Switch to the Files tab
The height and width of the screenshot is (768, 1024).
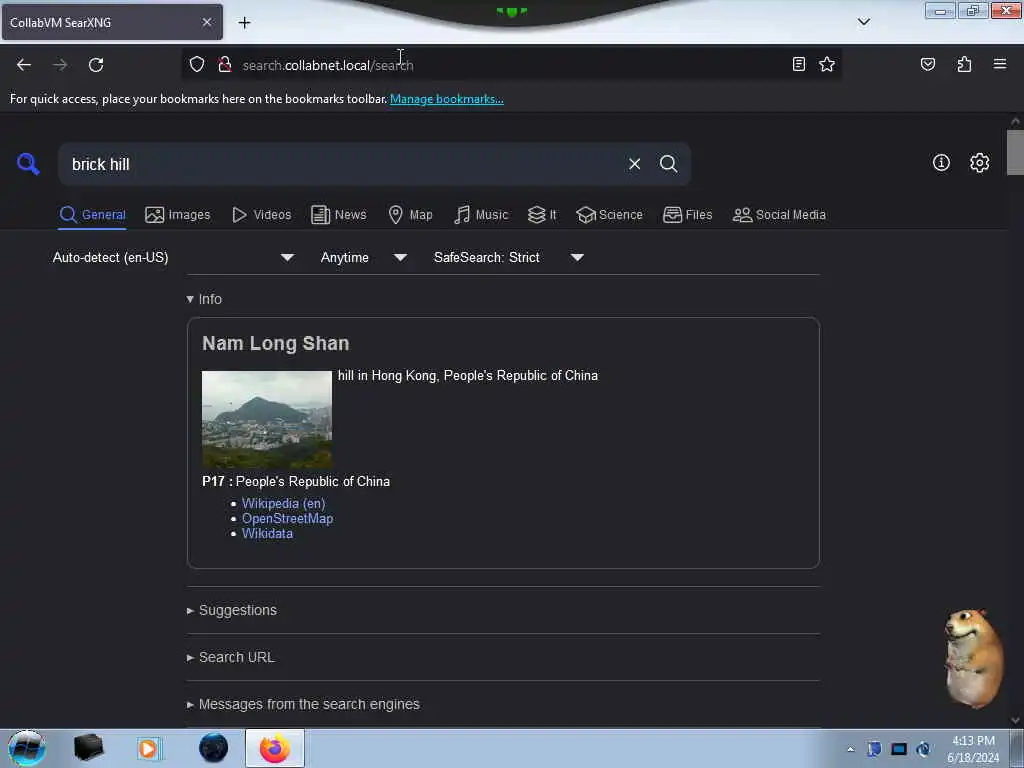[x=687, y=215]
